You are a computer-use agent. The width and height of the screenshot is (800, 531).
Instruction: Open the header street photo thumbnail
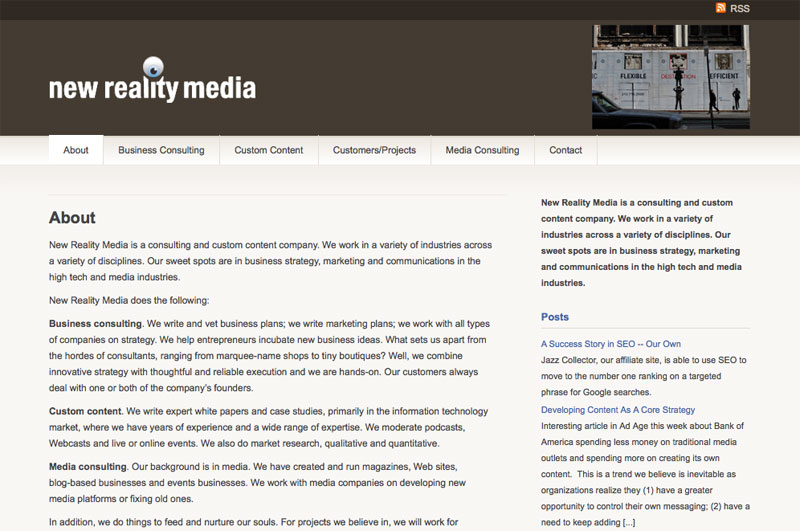click(670, 77)
